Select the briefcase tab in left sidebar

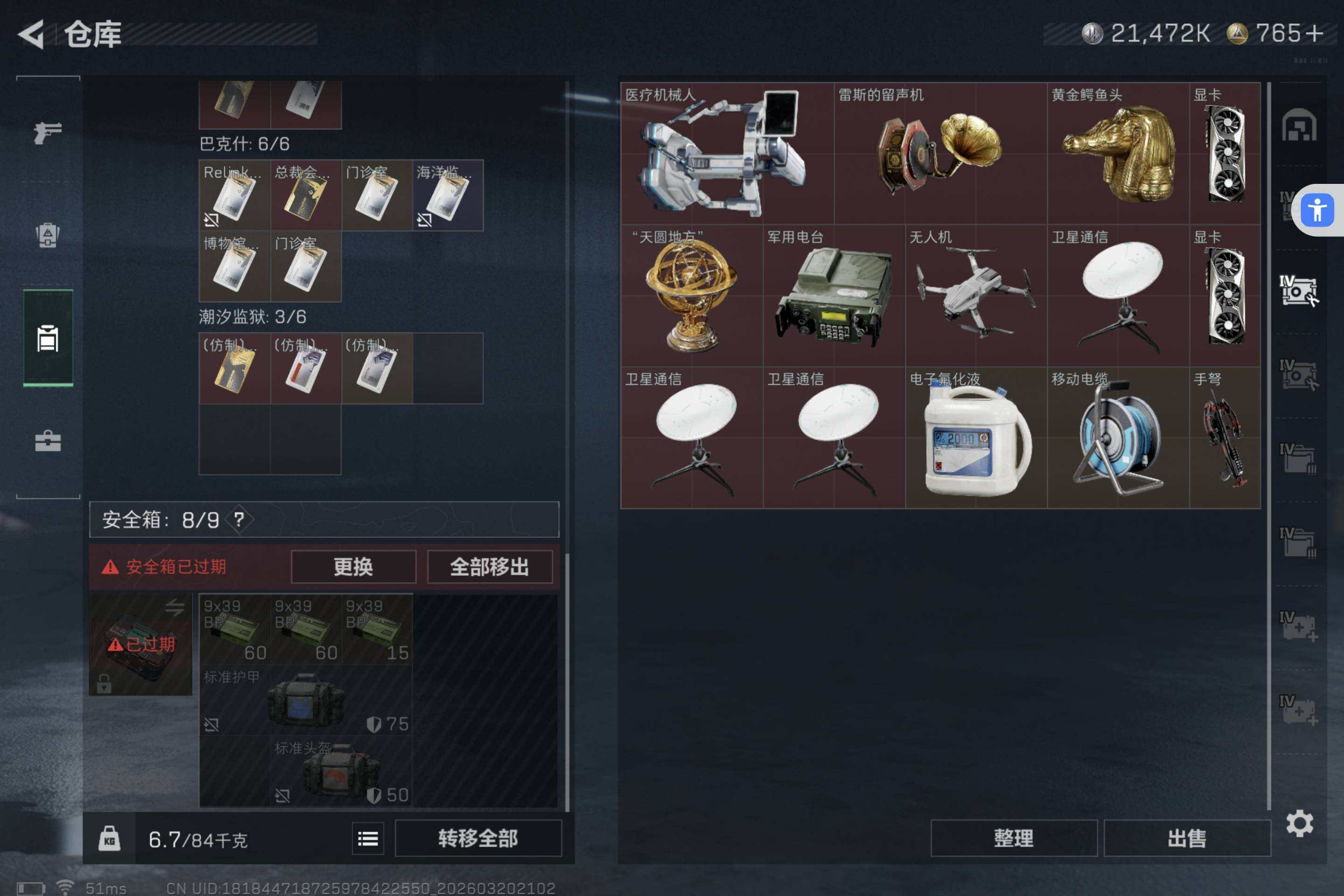click(x=48, y=441)
